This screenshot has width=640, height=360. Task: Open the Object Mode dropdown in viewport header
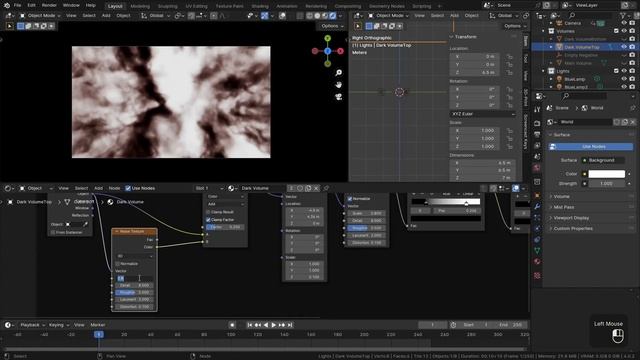[x=40, y=16]
